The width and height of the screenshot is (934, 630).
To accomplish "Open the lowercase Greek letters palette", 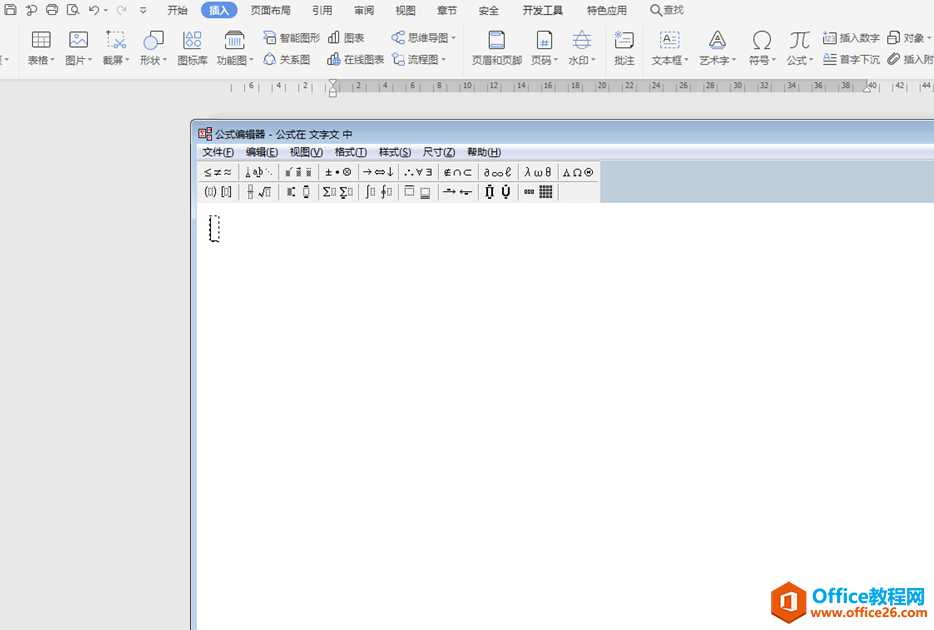I will click(538, 172).
